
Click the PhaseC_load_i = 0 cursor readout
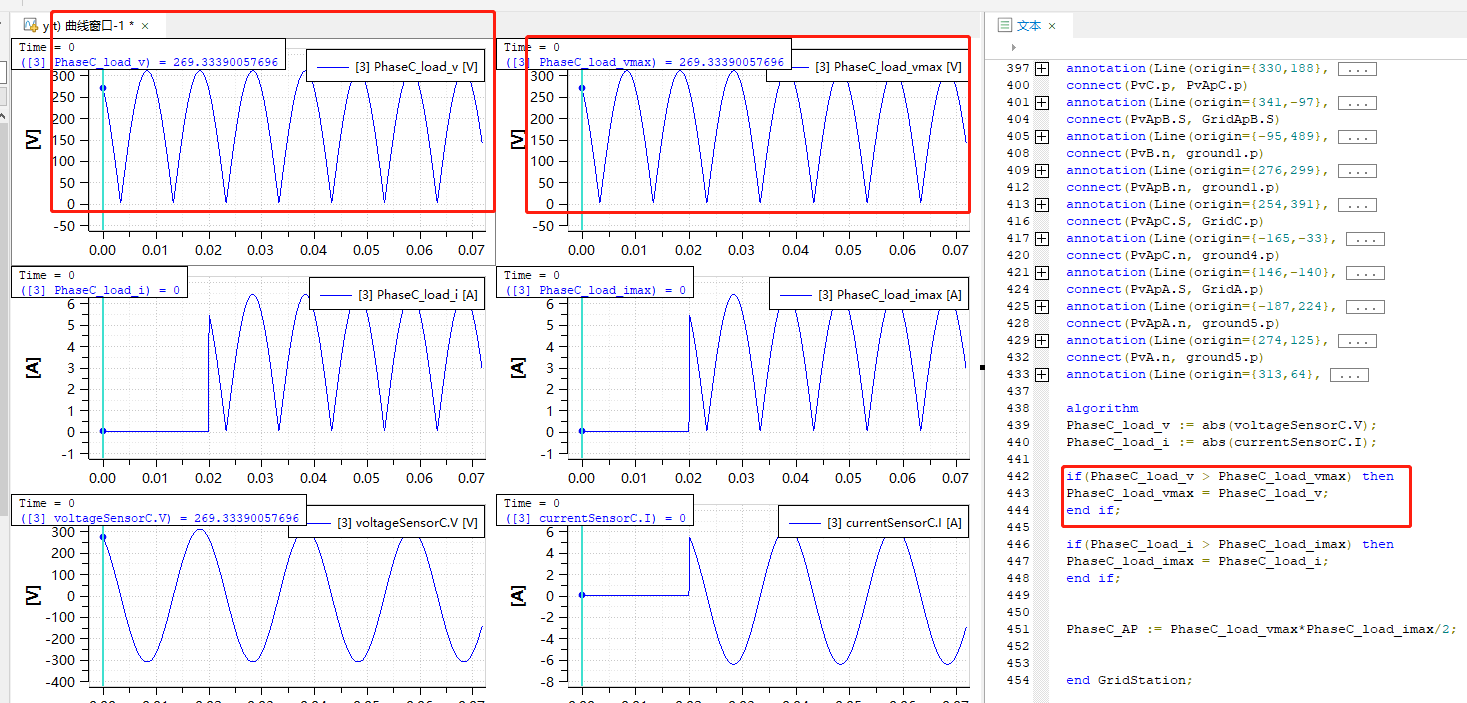pyautogui.click(x=100, y=290)
